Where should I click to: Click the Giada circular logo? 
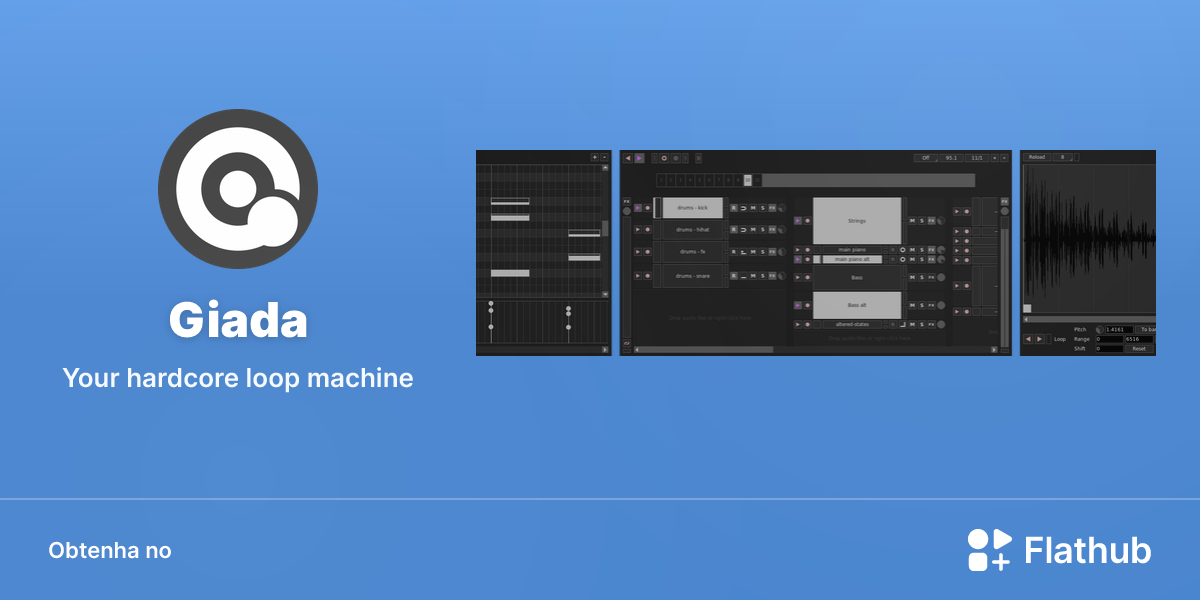coord(238,189)
